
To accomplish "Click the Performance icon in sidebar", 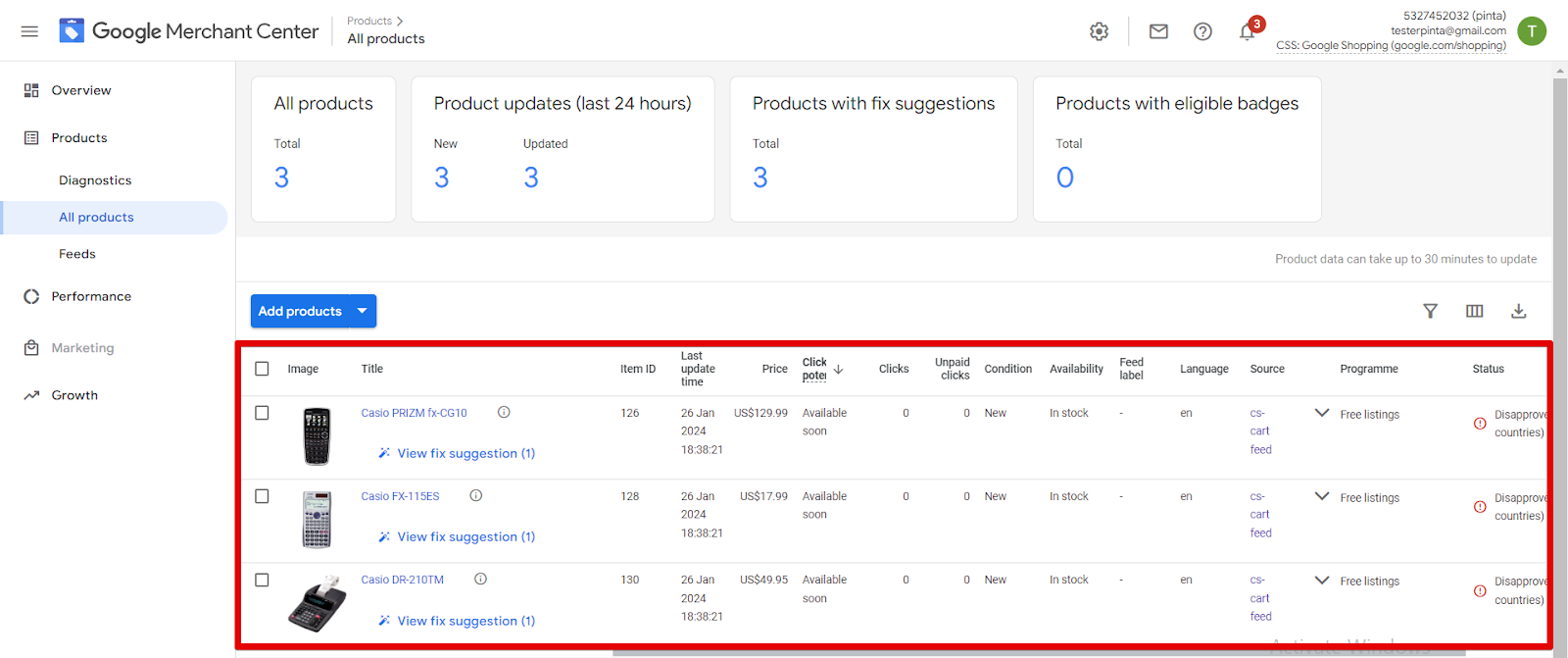I will 31,296.
